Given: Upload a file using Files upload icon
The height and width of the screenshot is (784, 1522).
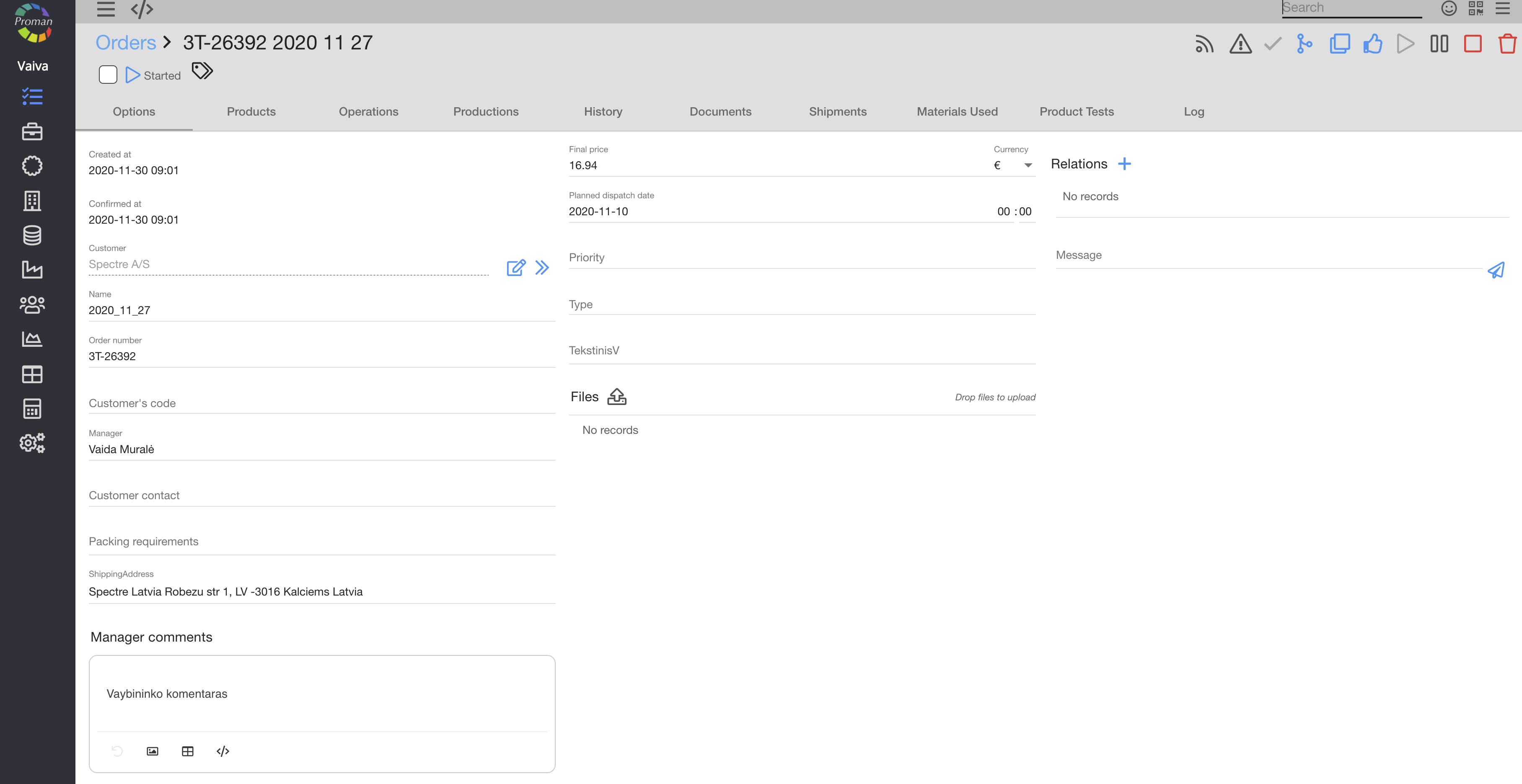Looking at the screenshot, I should (x=617, y=397).
